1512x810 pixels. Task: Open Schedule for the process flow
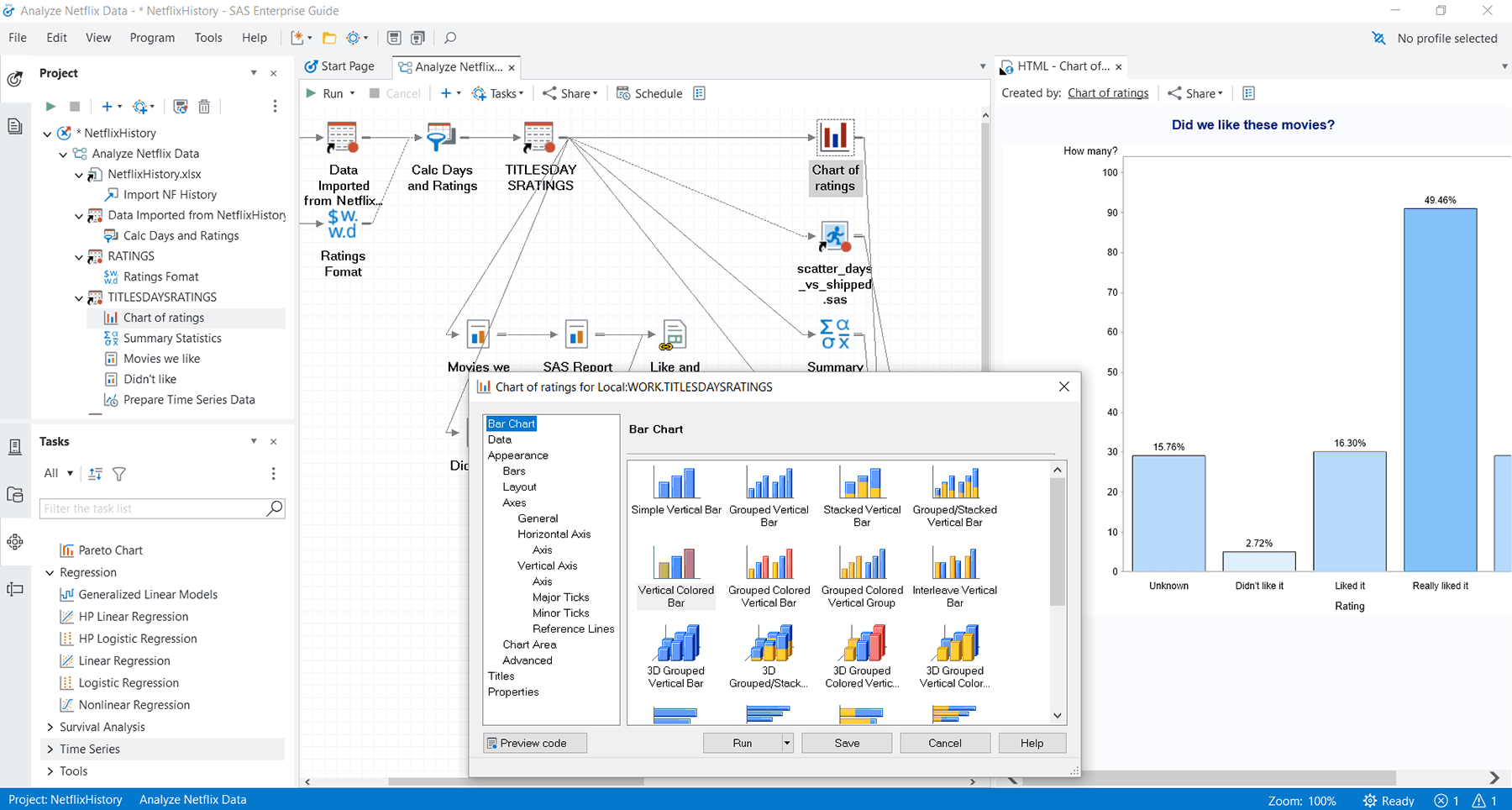click(649, 93)
